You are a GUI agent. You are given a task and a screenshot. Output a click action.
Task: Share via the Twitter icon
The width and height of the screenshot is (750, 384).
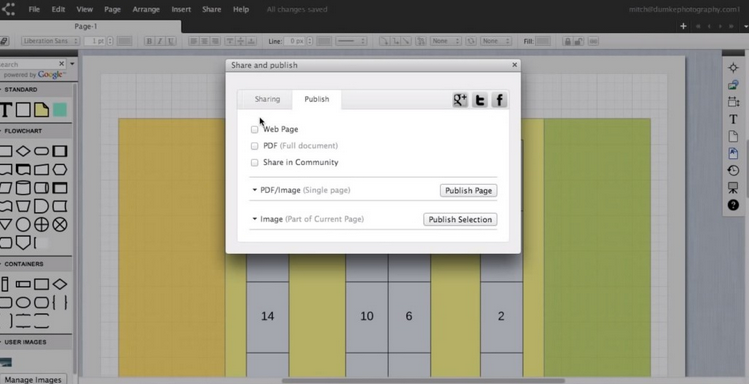480,99
